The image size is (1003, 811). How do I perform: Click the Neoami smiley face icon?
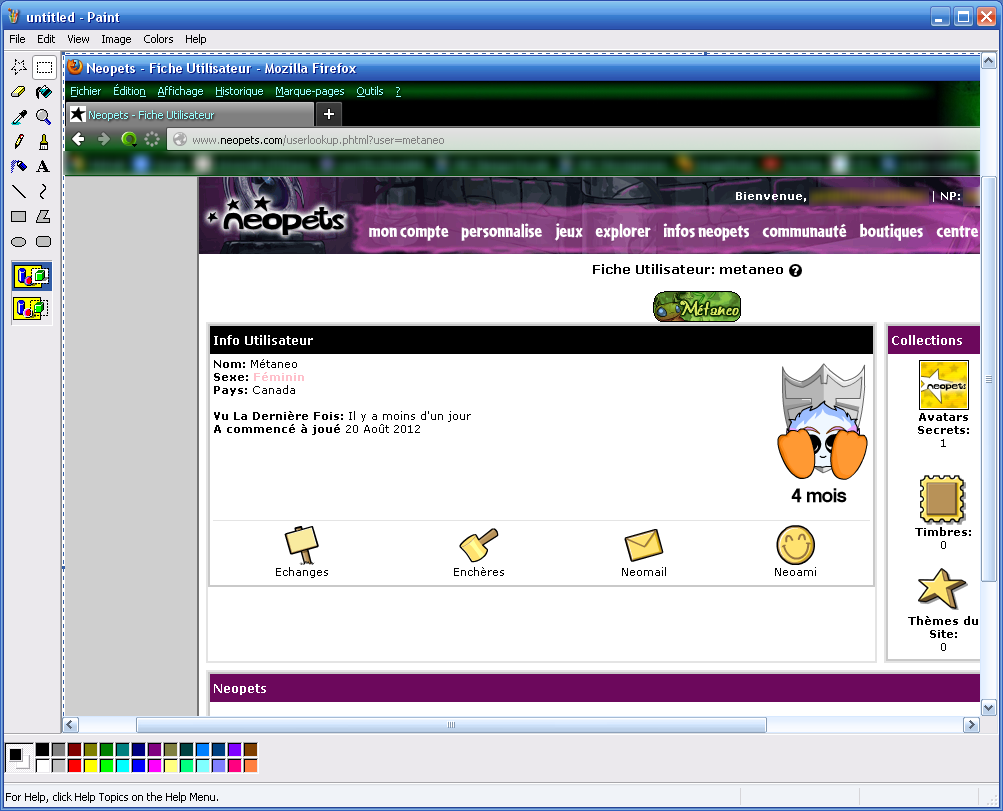click(795, 545)
